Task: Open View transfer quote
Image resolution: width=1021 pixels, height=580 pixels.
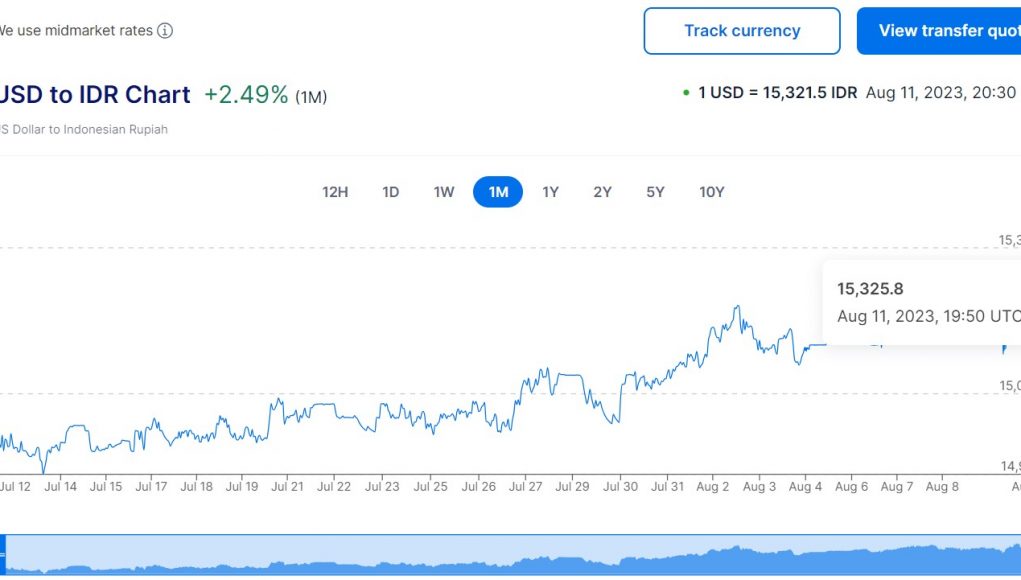Action: [x=940, y=31]
